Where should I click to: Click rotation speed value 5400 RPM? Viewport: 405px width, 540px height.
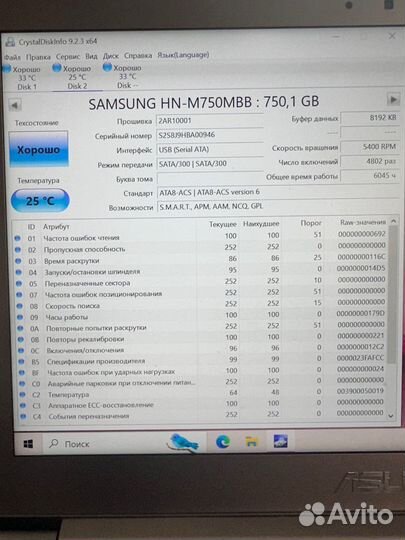370,147
